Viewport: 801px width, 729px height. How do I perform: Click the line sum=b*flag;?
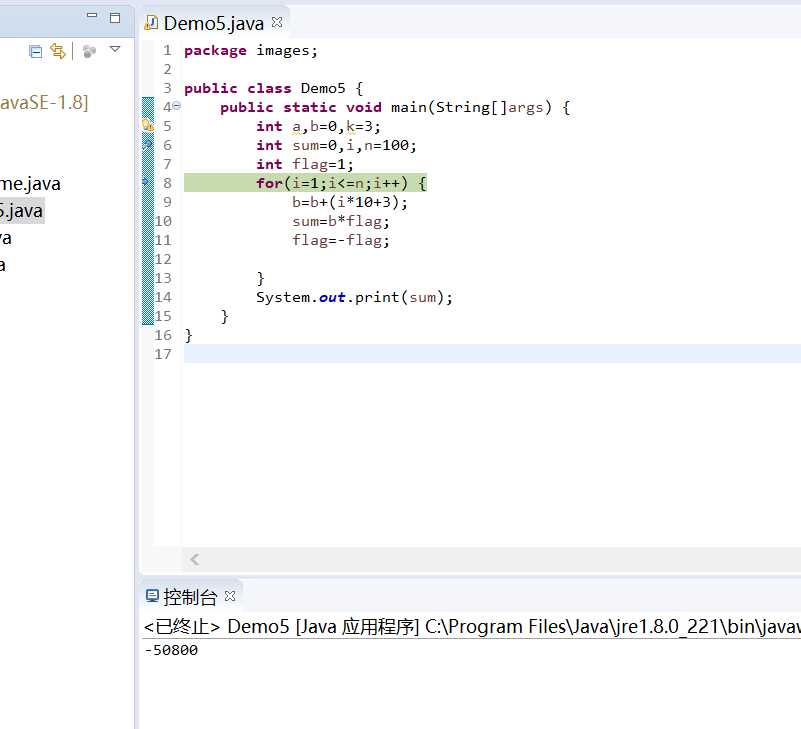tap(341, 222)
